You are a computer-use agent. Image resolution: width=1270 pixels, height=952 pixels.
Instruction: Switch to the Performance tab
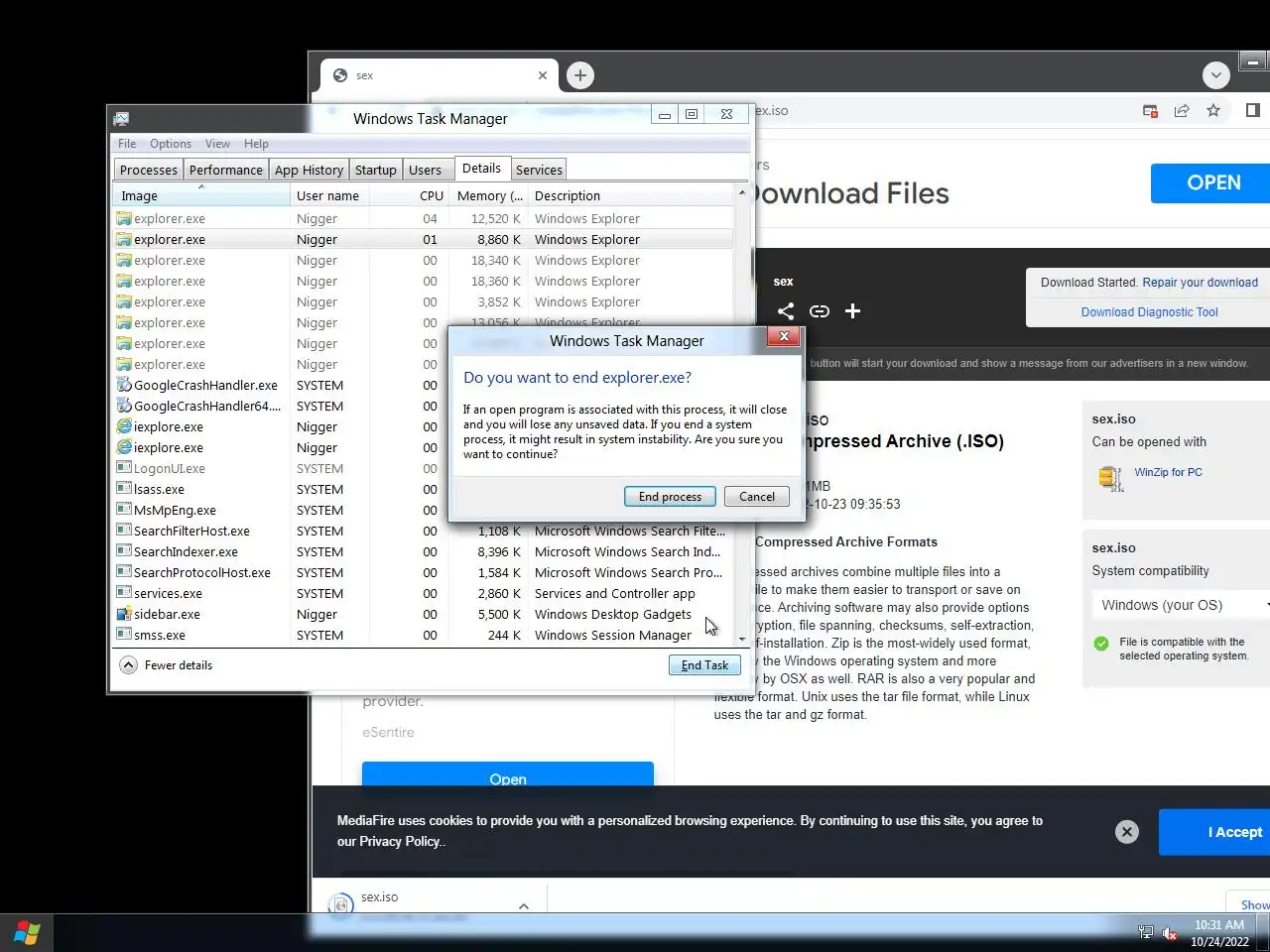[x=226, y=171]
